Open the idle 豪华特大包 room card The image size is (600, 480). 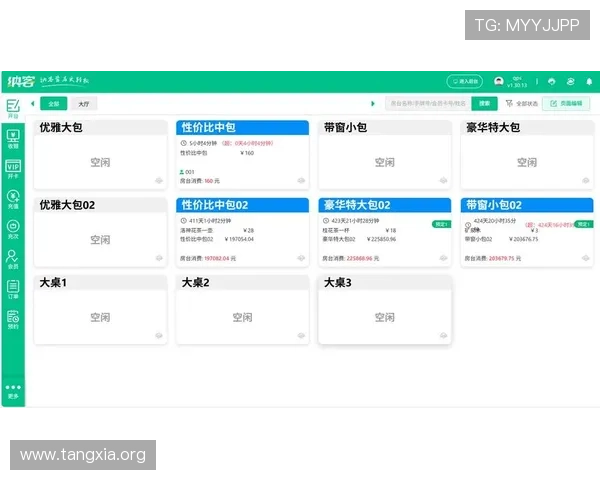(x=527, y=155)
